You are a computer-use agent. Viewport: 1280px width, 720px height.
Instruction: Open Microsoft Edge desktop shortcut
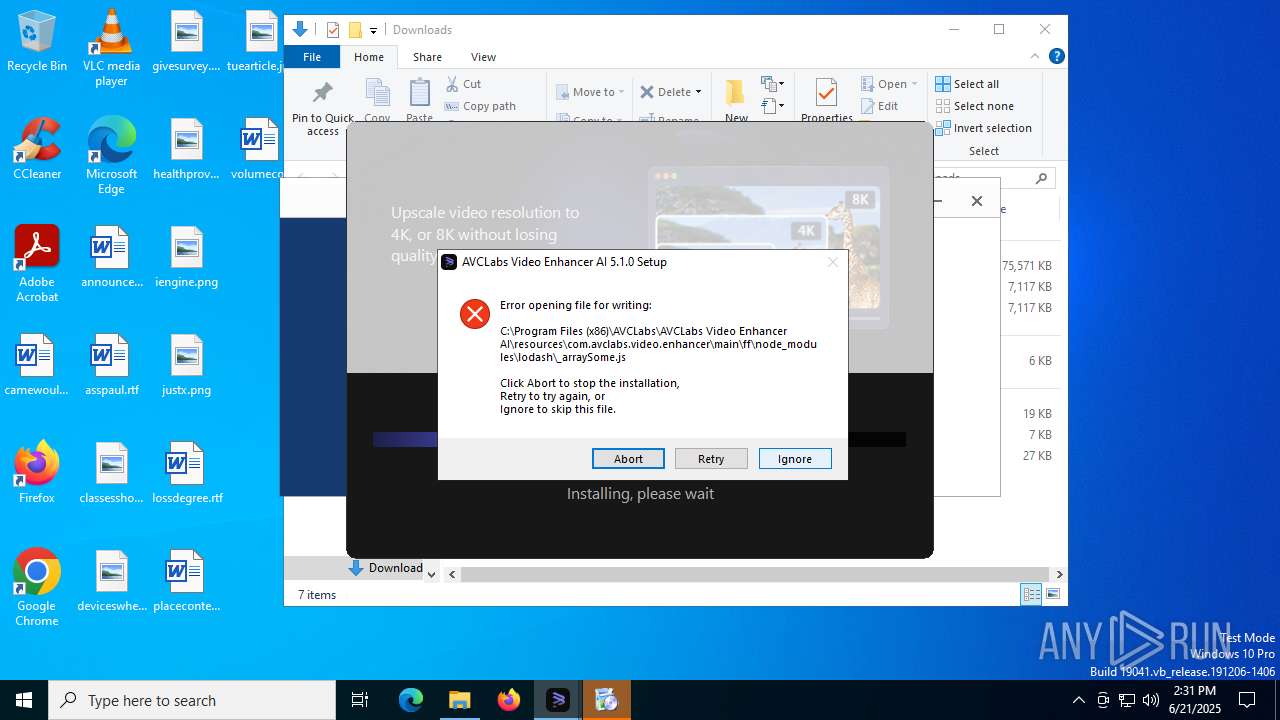point(111,156)
